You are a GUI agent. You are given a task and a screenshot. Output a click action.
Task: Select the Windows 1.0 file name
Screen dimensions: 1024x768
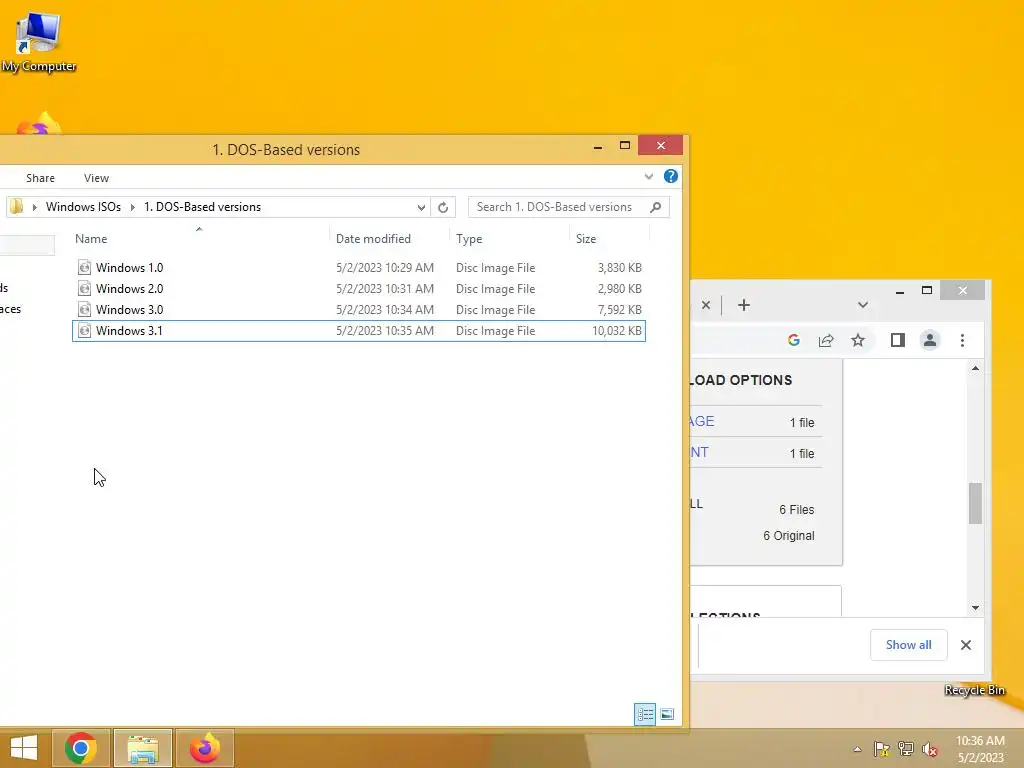click(x=129, y=268)
